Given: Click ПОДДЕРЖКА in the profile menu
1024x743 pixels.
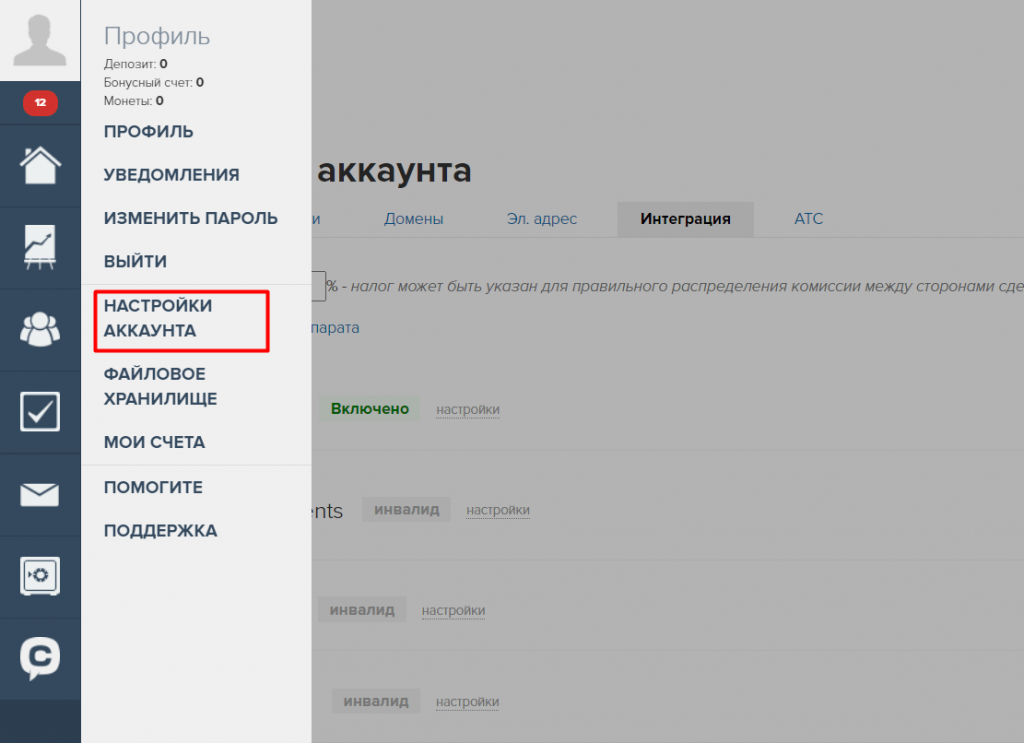Looking at the screenshot, I should pyautogui.click(x=160, y=531).
